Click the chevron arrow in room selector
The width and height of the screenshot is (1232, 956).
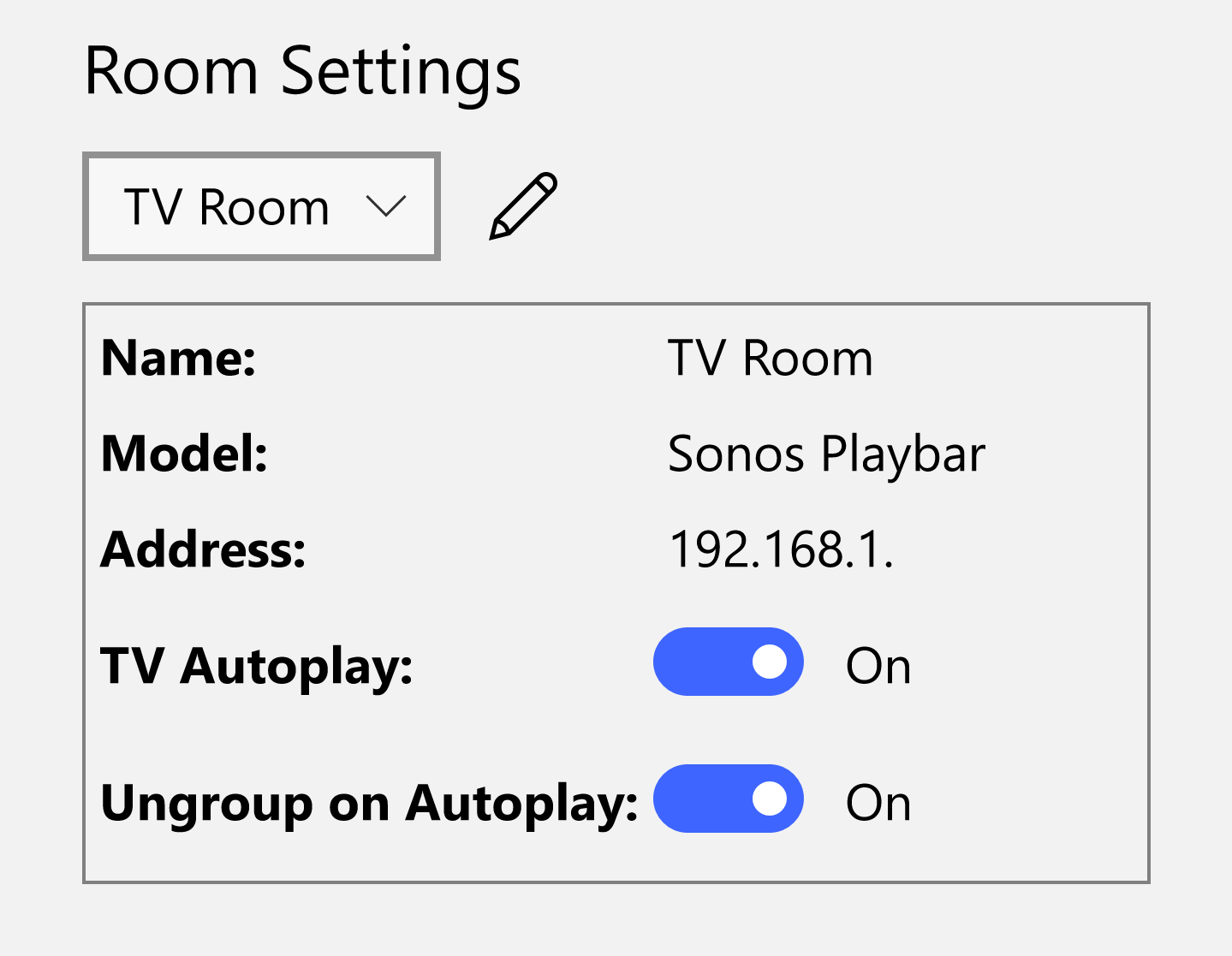pyautogui.click(x=385, y=206)
